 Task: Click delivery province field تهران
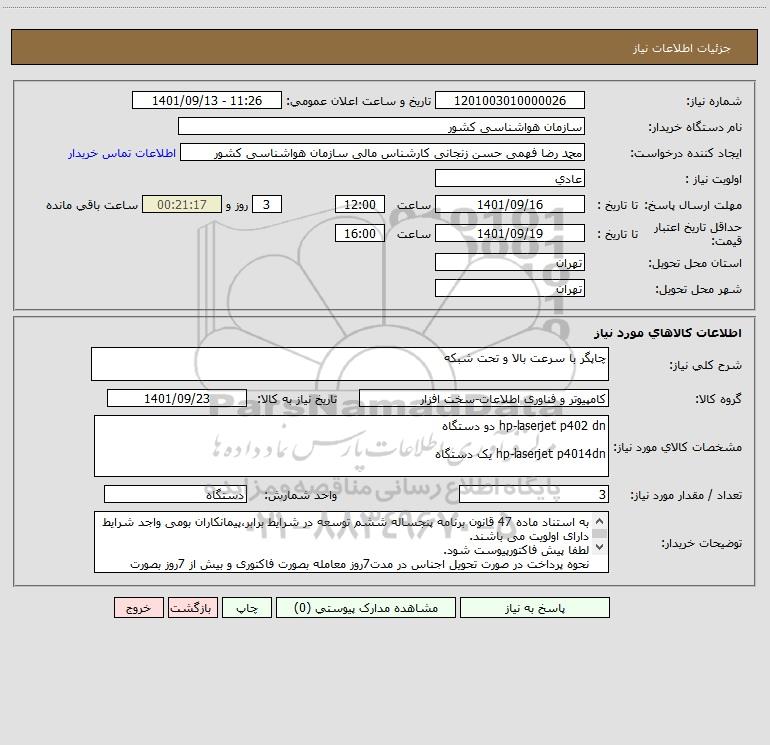pos(510,262)
